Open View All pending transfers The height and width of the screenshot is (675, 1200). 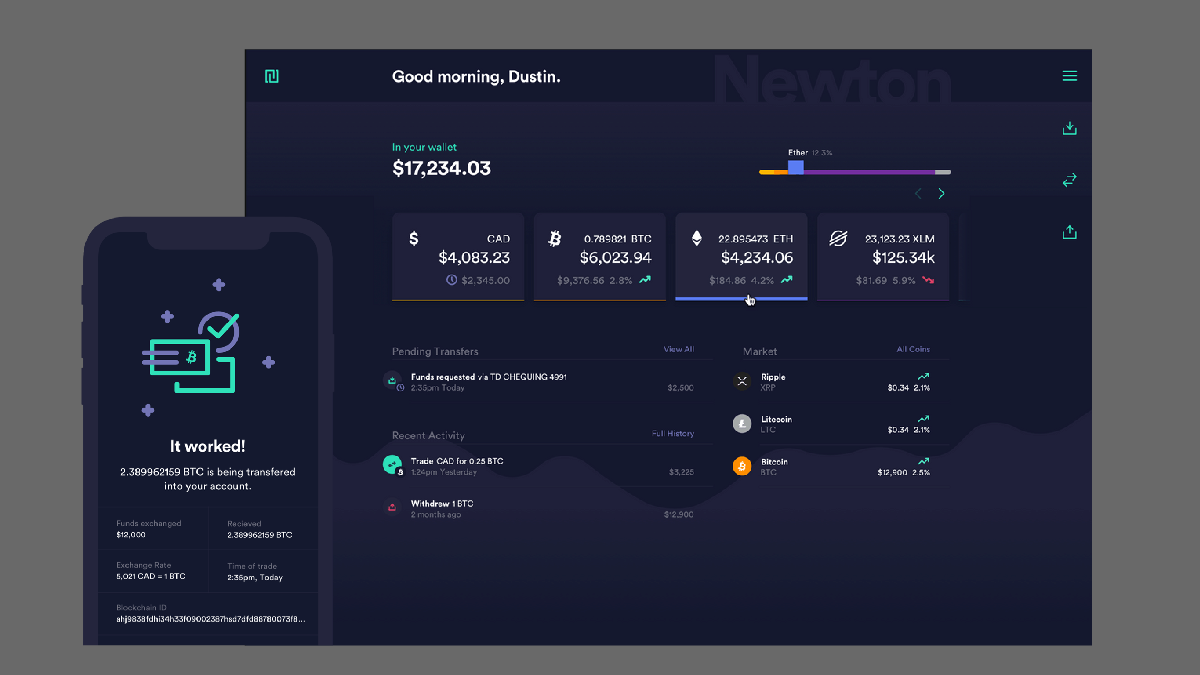pos(678,349)
